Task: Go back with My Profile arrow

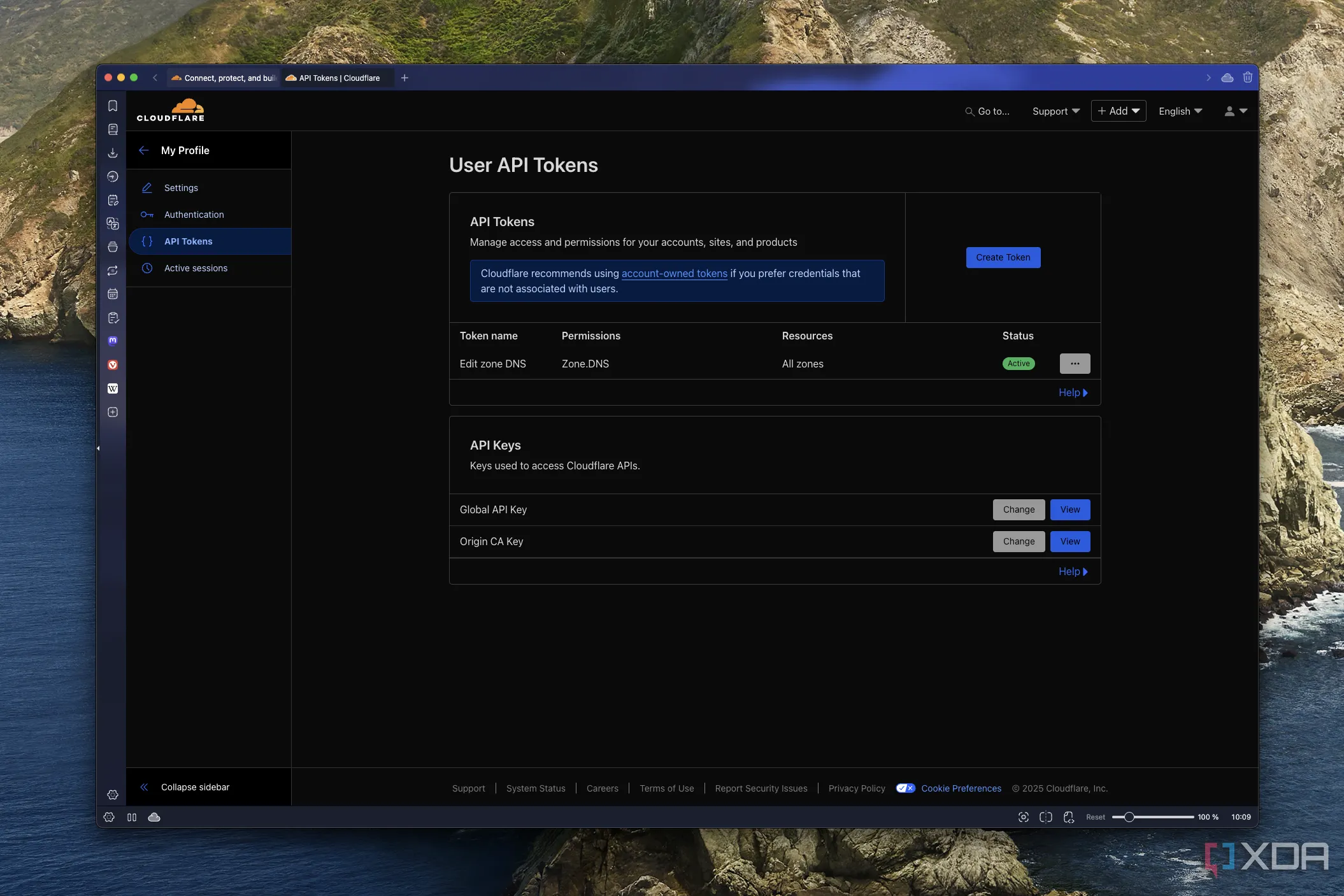Action: (x=144, y=150)
